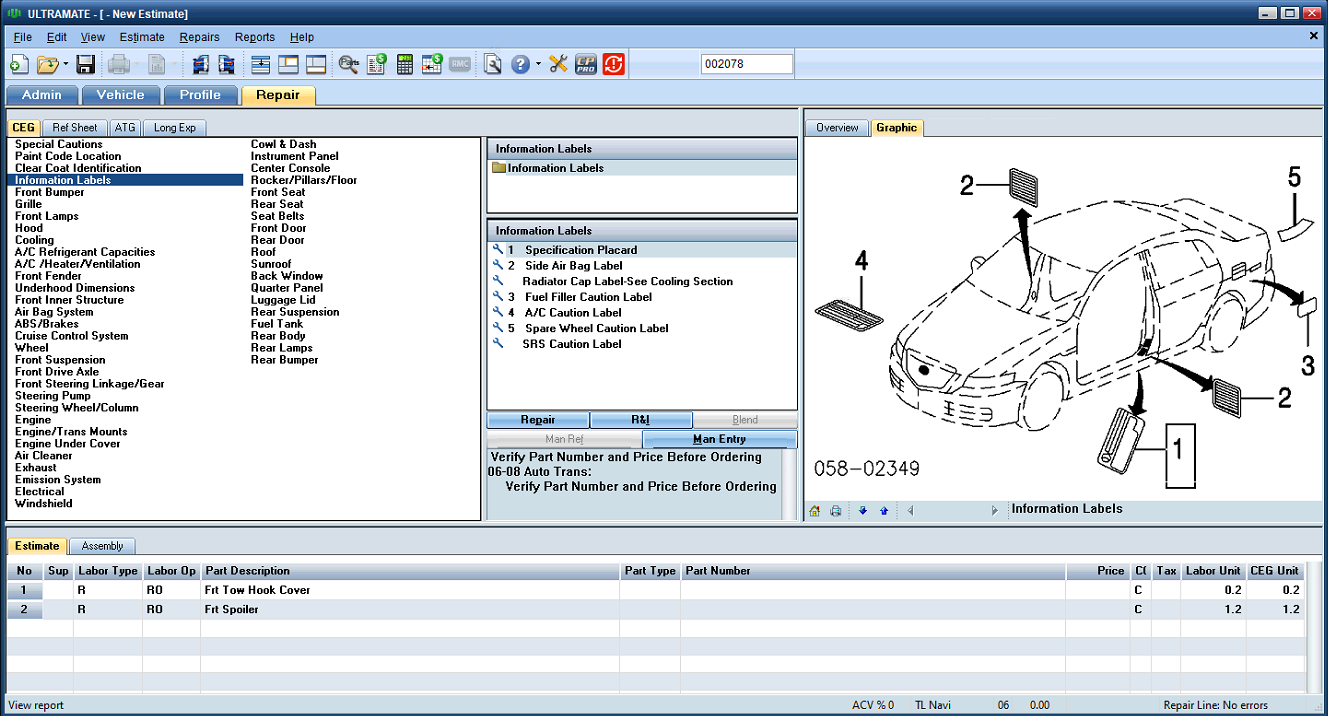The height and width of the screenshot is (716, 1328).
Task: Click the estimate totals dollar-sheet icon
Action: (376, 65)
